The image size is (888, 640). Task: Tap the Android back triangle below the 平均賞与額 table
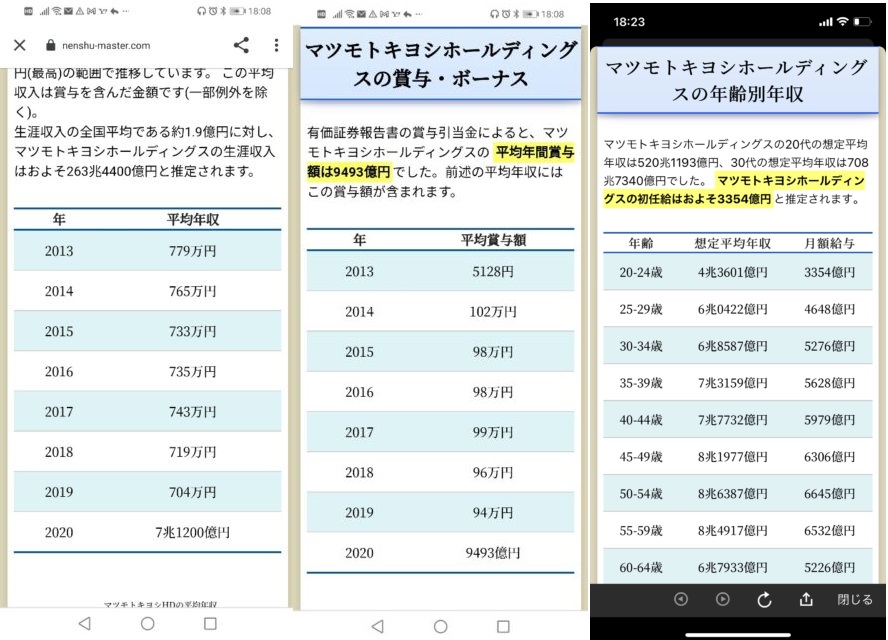(378, 626)
